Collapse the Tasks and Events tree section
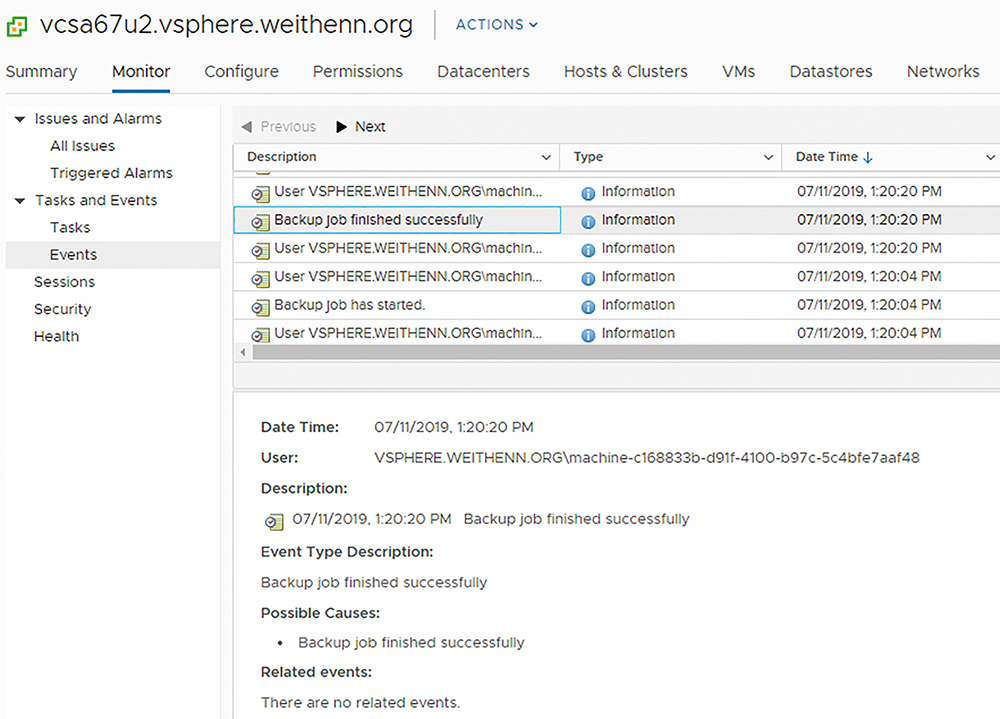 [x=20, y=201]
